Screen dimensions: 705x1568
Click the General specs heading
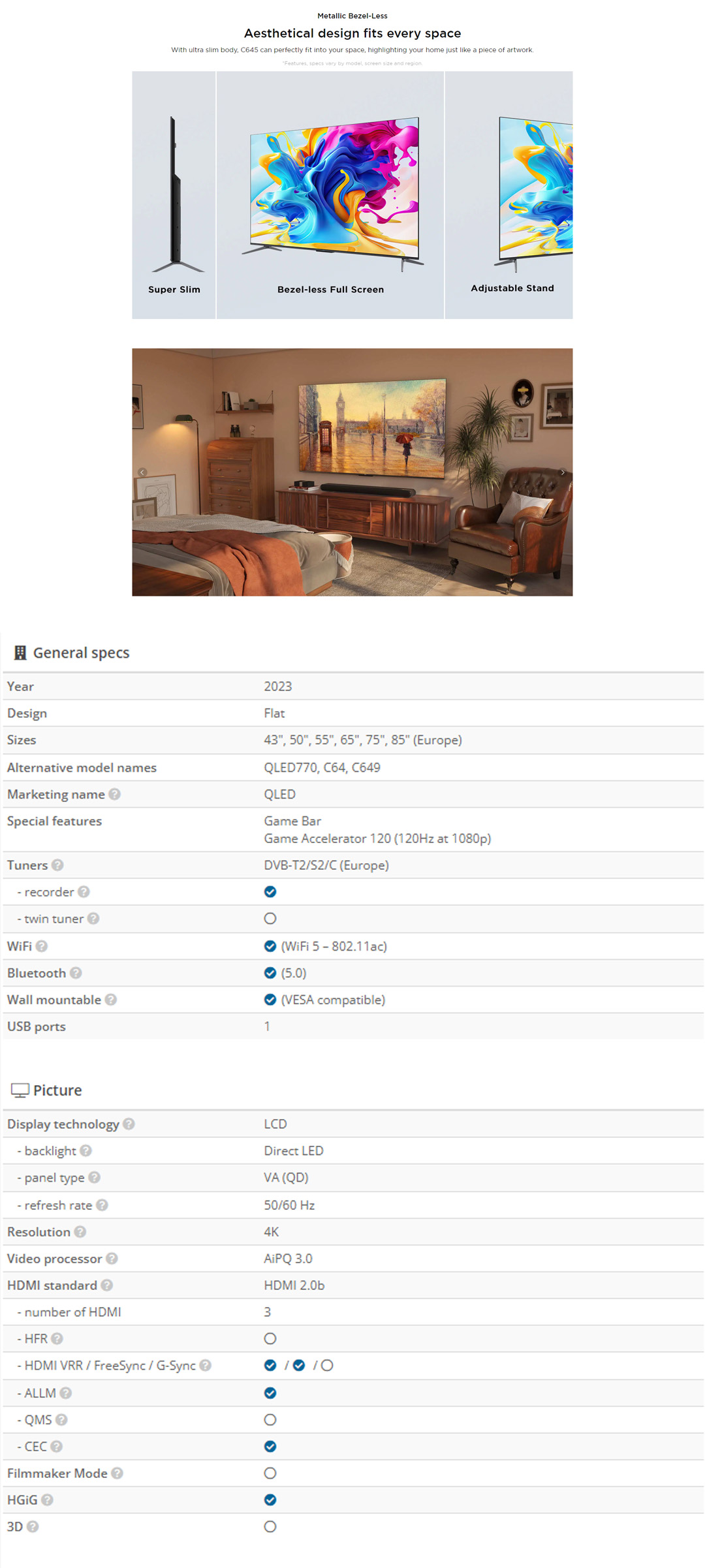point(81,653)
